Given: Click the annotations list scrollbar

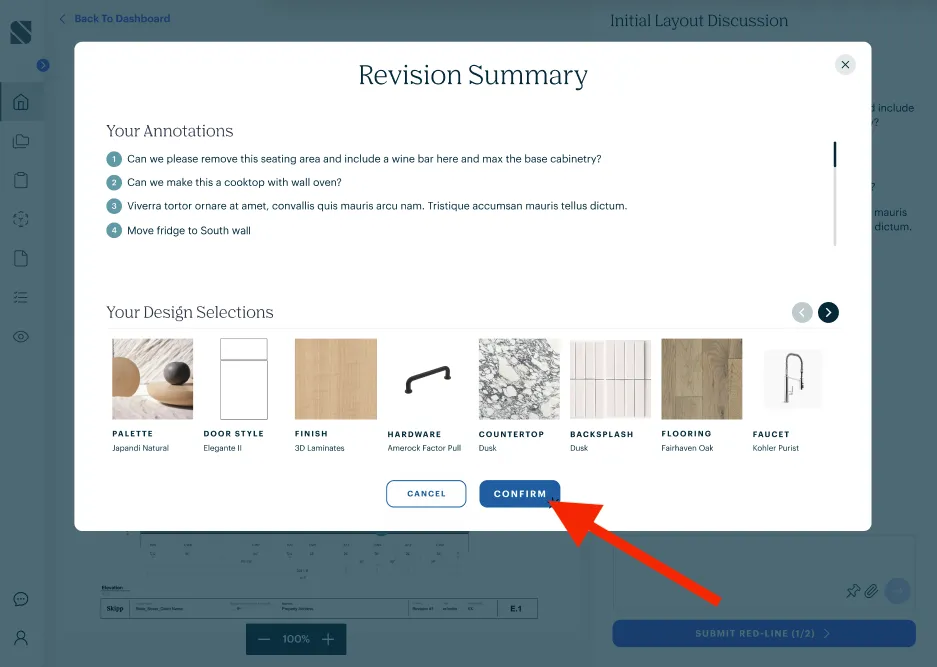Looking at the screenshot, I should [835, 193].
